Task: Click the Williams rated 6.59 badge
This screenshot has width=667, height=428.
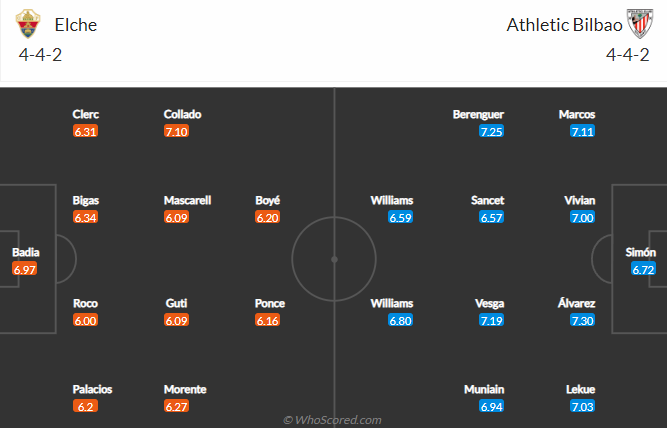Action: click(x=400, y=217)
